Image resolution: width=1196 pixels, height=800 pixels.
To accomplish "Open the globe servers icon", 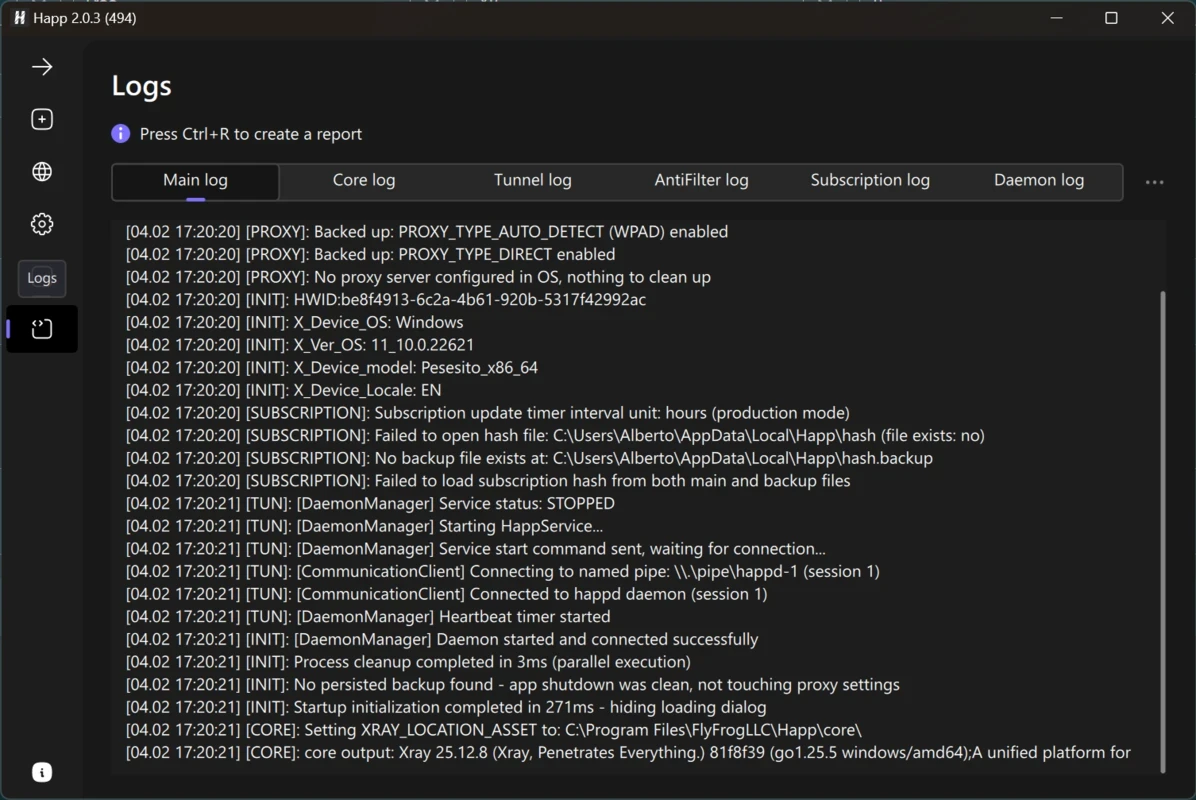I will pos(42,172).
